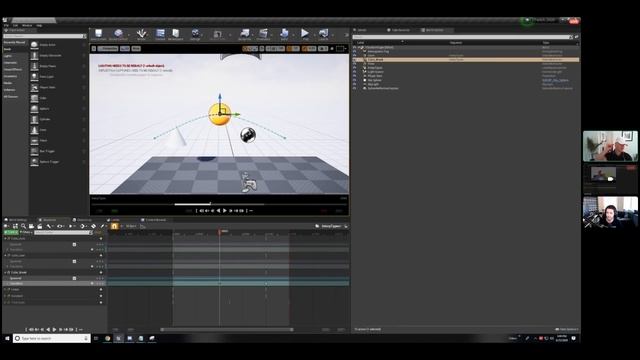Open the Sequencer wrench options icon

pyautogui.click(x=49, y=226)
